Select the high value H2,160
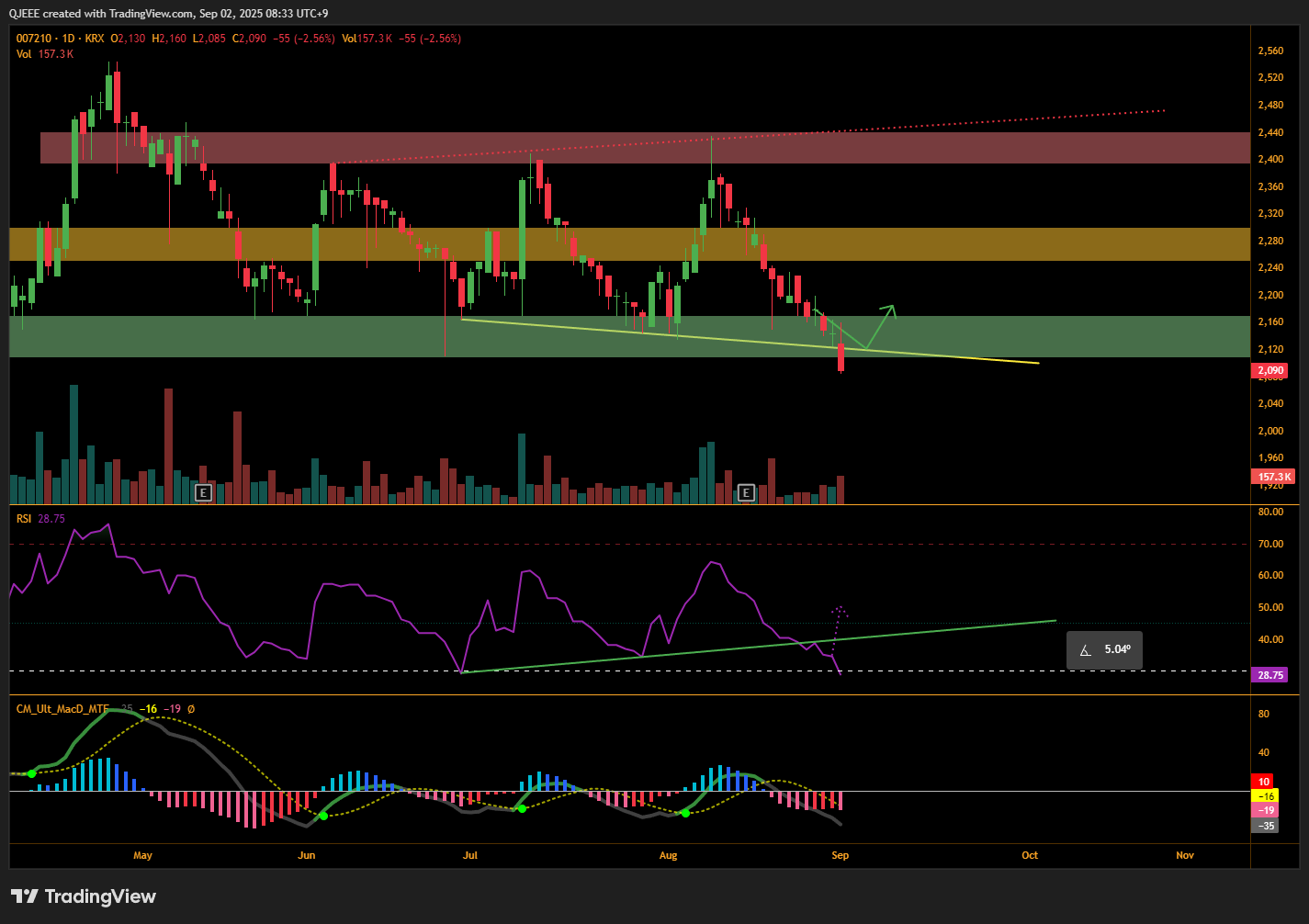Image resolution: width=1309 pixels, height=924 pixels. pos(169,39)
